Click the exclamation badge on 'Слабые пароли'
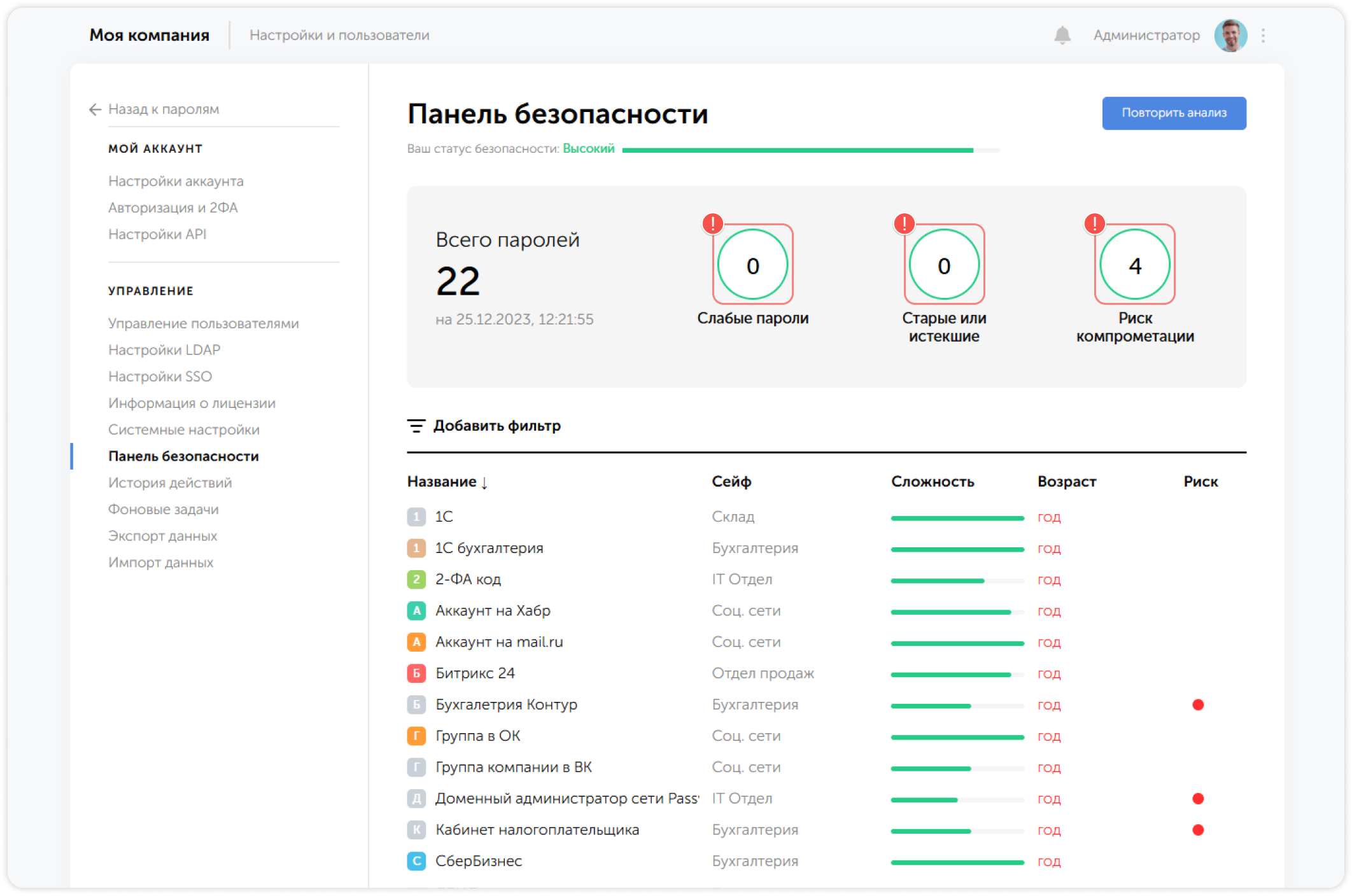Screen dimensions: 1352x896 (x=713, y=224)
